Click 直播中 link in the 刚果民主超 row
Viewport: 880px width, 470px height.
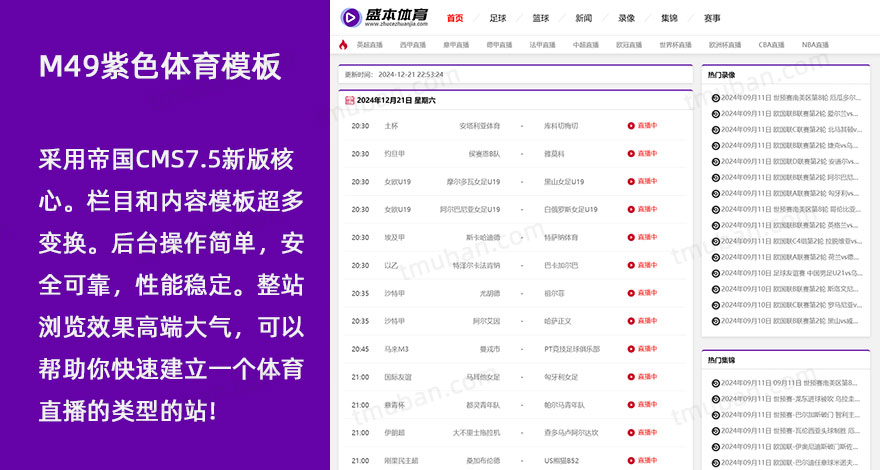[647, 460]
